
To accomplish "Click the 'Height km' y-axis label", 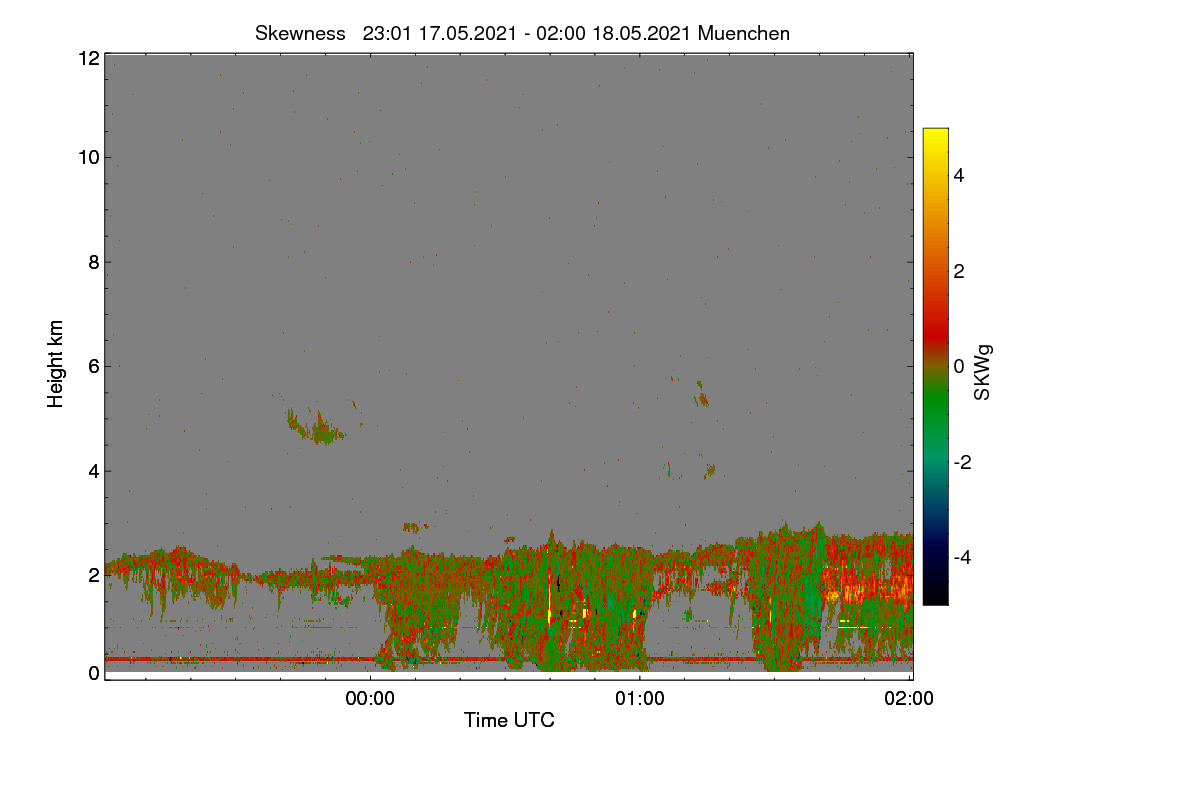I will click(x=56, y=364).
